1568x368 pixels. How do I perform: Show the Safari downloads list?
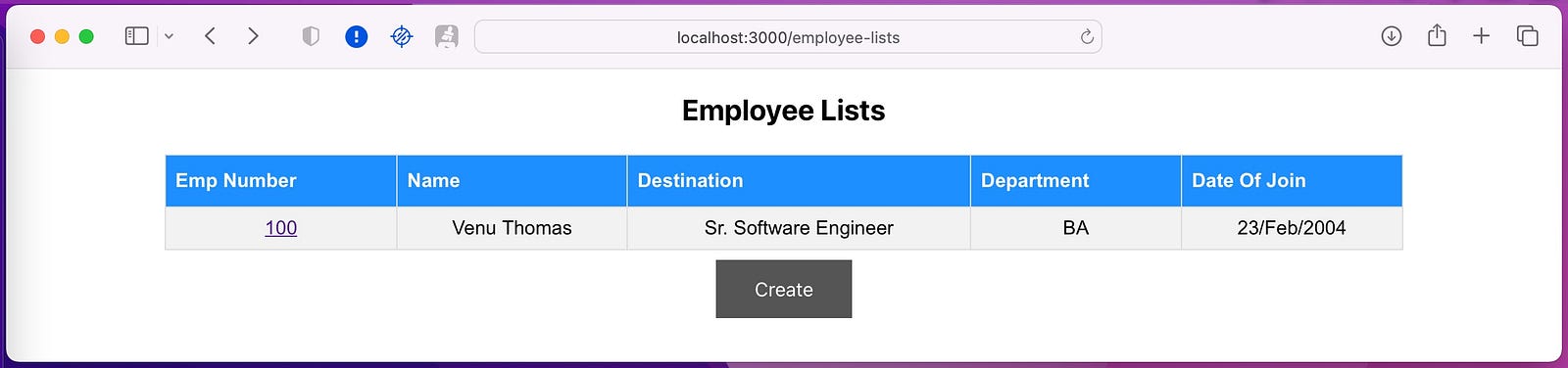(x=1392, y=36)
